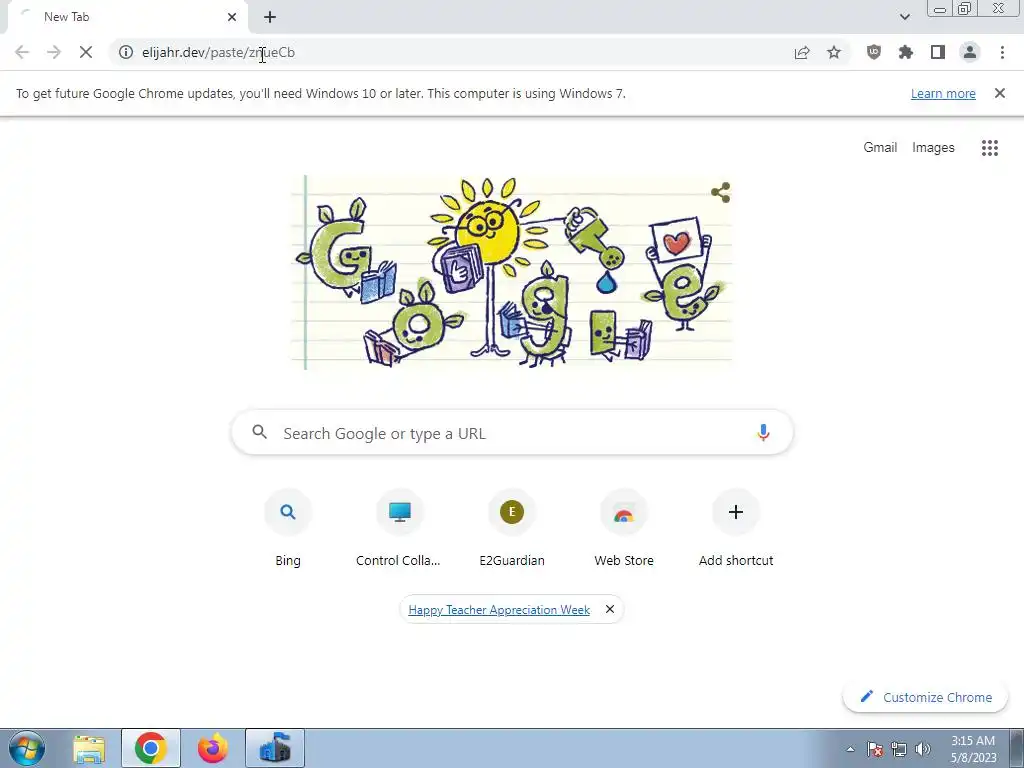Screen dimensions: 1024x768
Task: Open the Google apps grid
Action: 990,148
